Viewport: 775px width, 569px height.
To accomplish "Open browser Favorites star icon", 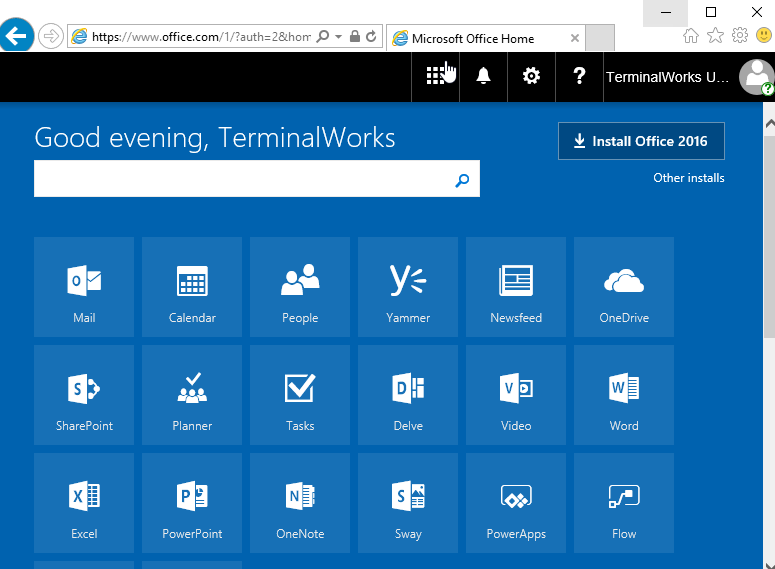I will pyautogui.click(x=715, y=36).
